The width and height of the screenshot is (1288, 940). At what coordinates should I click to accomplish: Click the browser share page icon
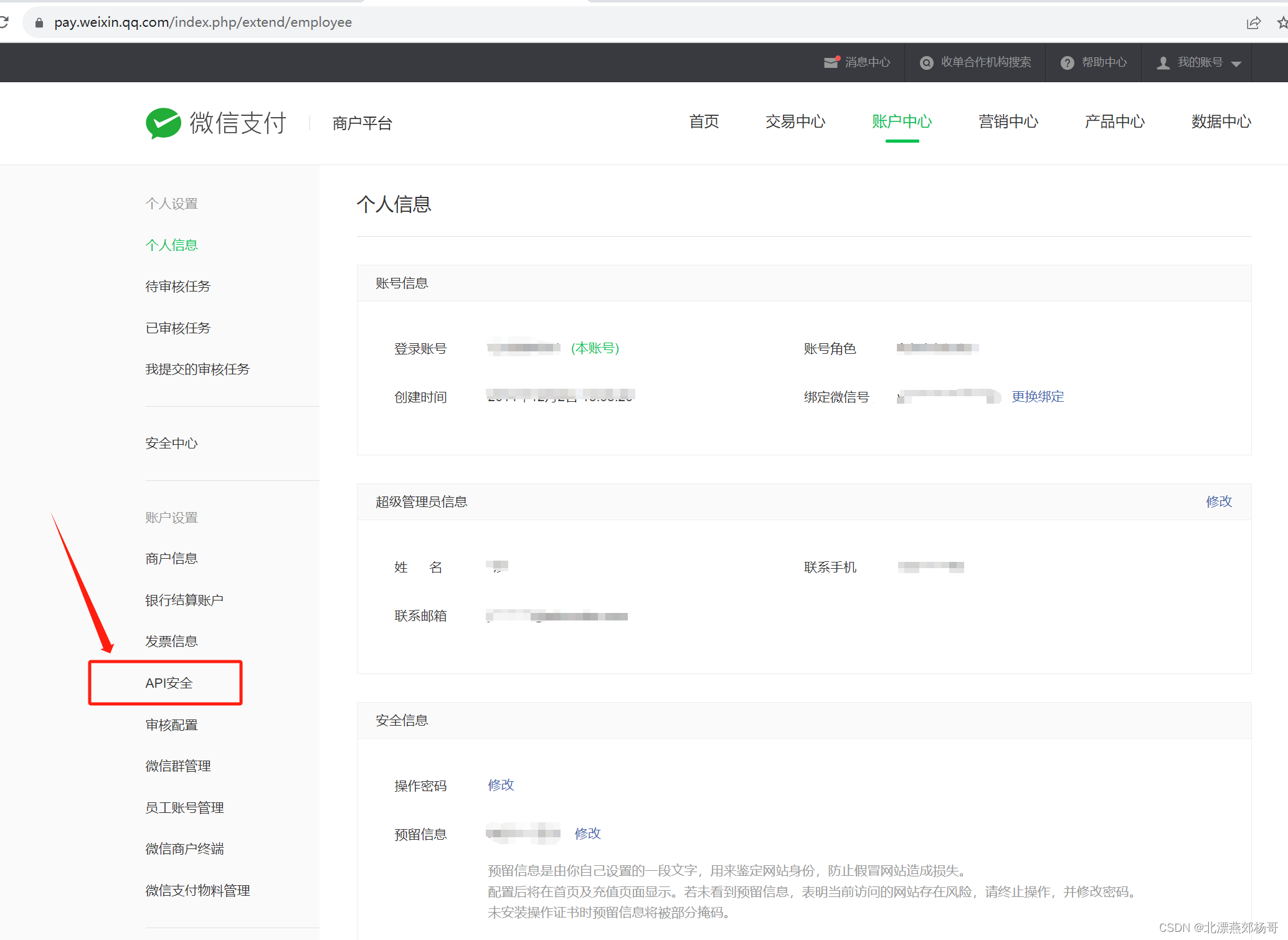tap(1253, 23)
